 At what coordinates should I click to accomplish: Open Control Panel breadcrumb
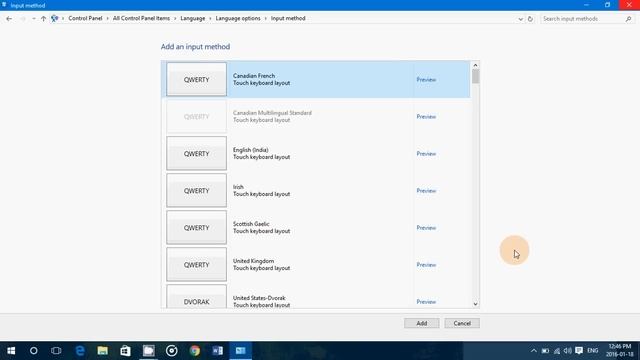tap(85, 18)
